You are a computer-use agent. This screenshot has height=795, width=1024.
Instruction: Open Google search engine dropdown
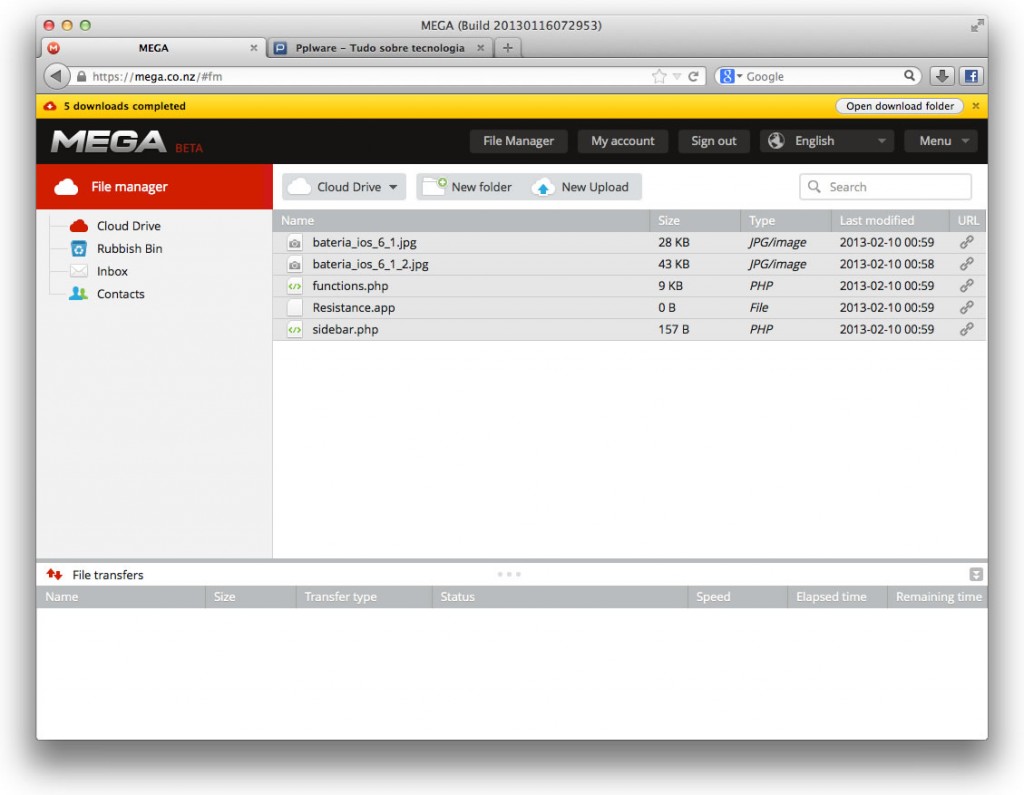coord(731,76)
